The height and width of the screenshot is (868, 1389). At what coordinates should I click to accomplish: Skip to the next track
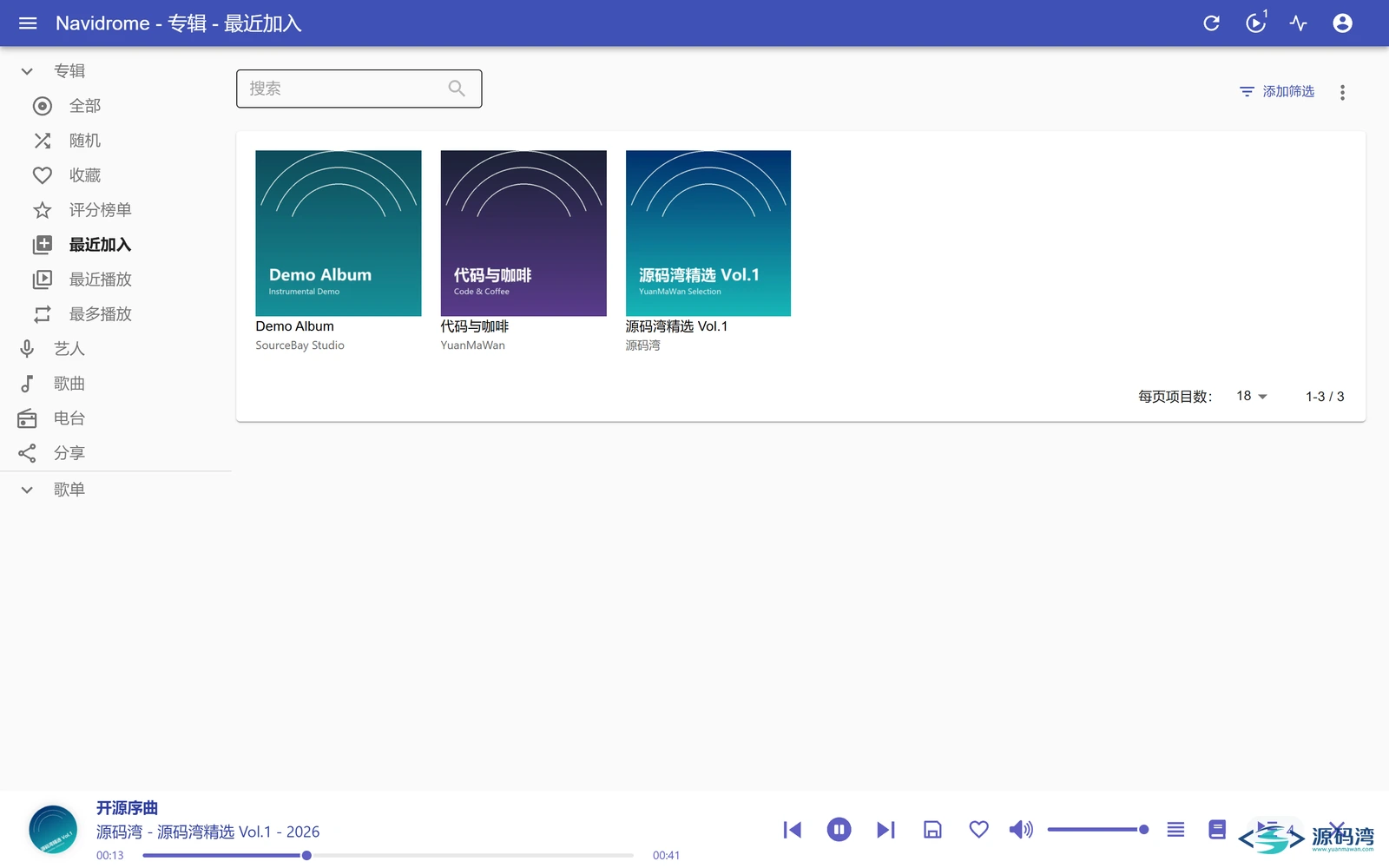885,830
